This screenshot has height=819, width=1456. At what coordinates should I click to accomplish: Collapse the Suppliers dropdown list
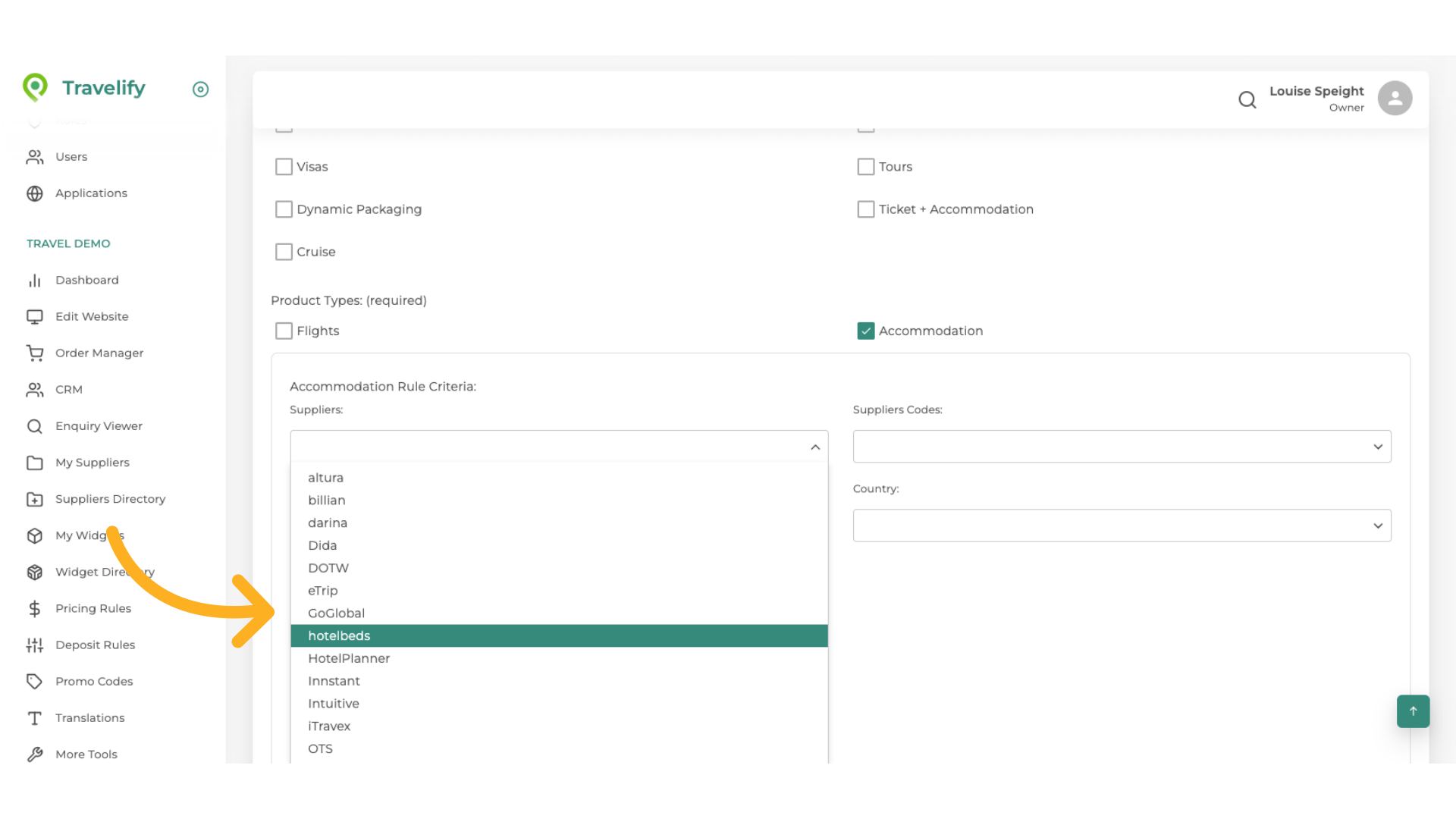click(816, 447)
